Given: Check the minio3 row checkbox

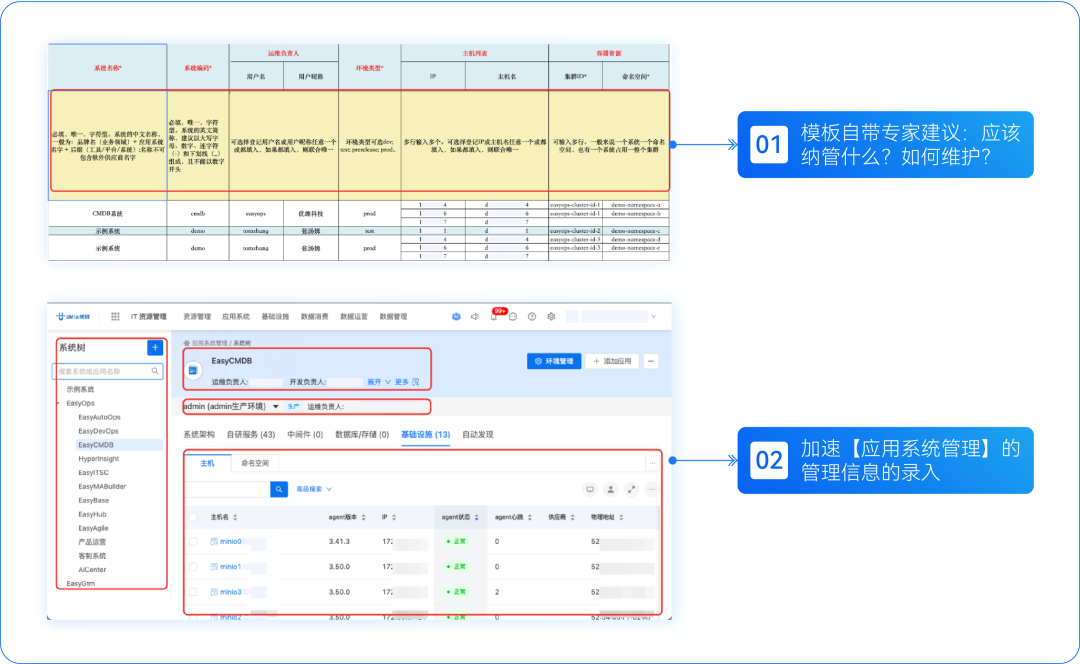Looking at the screenshot, I should [194, 592].
